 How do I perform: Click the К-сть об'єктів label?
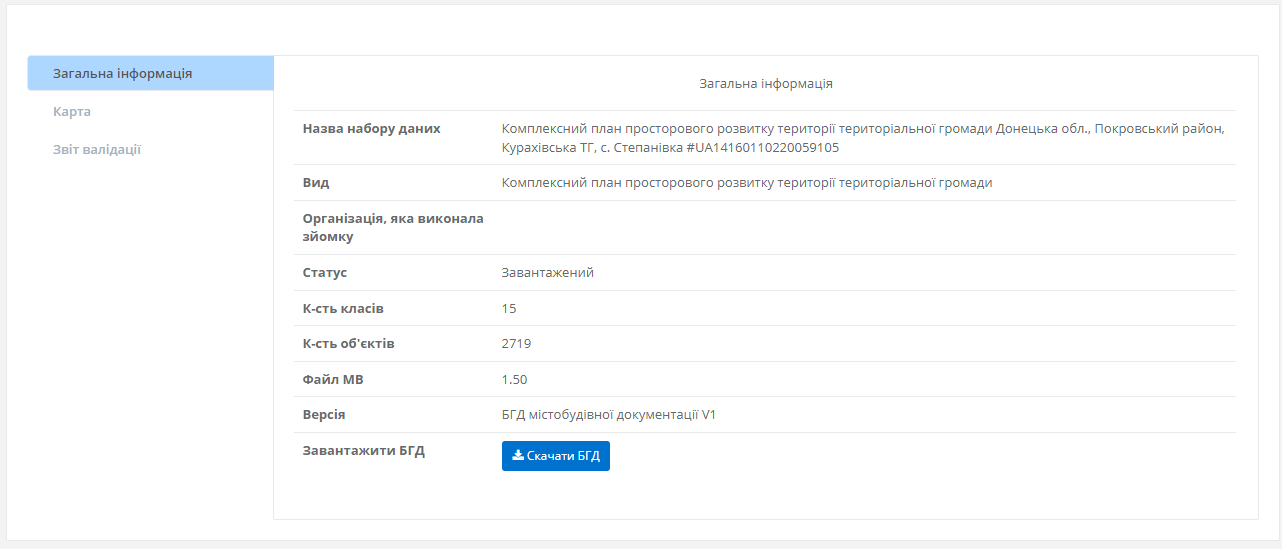(348, 344)
